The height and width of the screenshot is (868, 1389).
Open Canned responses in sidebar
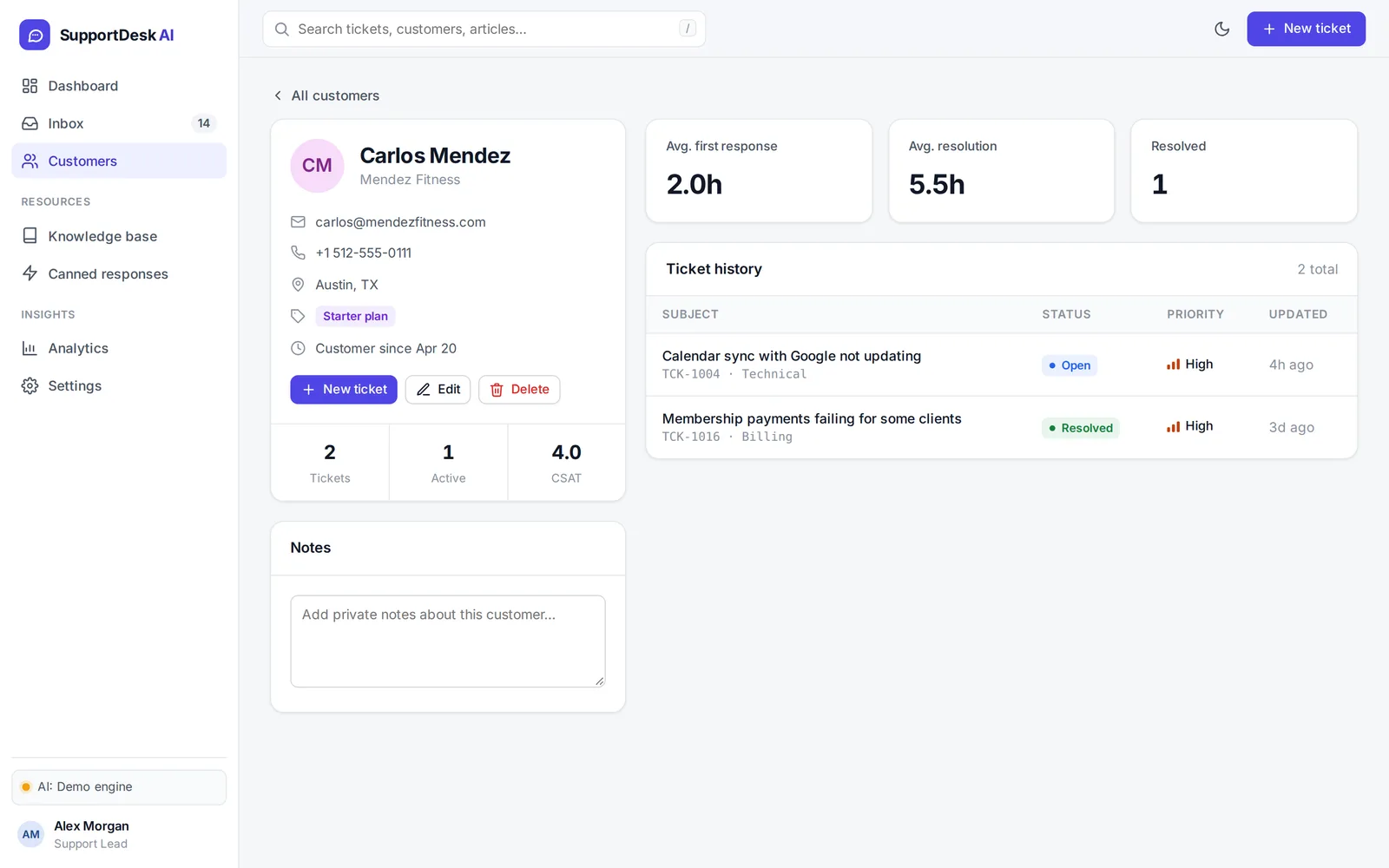point(119,273)
